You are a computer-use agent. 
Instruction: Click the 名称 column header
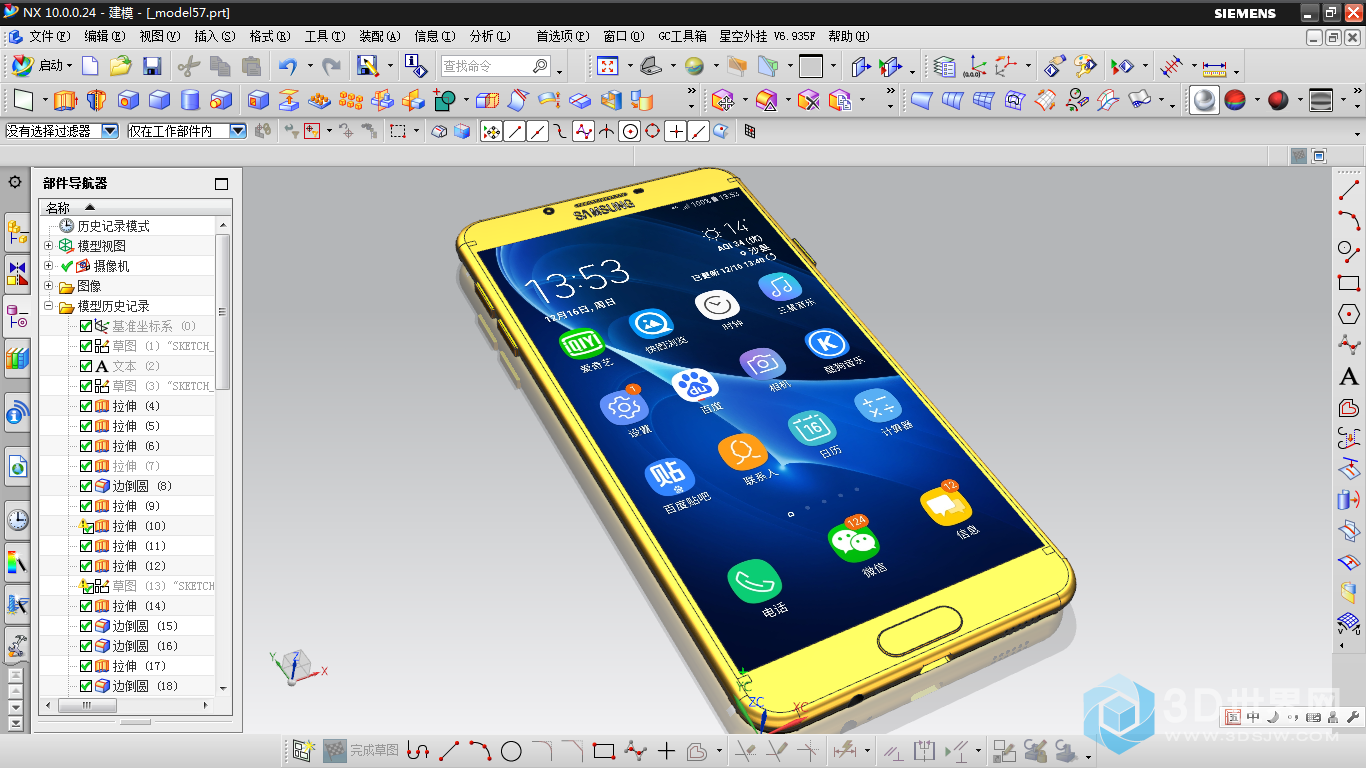[135, 207]
